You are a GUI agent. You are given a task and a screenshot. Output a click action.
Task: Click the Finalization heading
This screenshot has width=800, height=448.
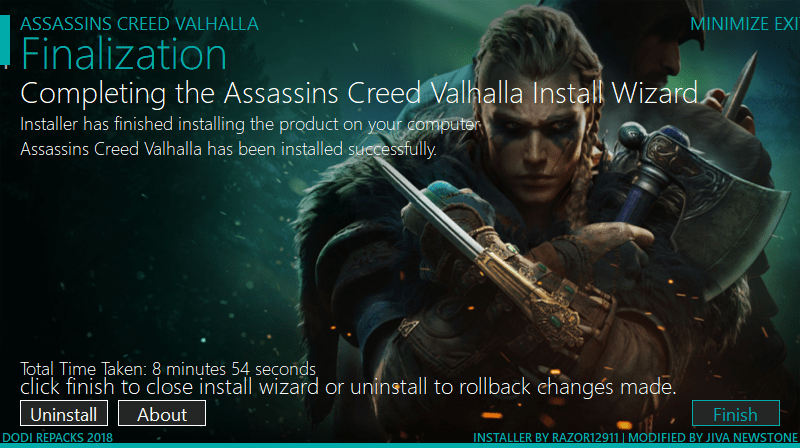[x=123, y=54]
